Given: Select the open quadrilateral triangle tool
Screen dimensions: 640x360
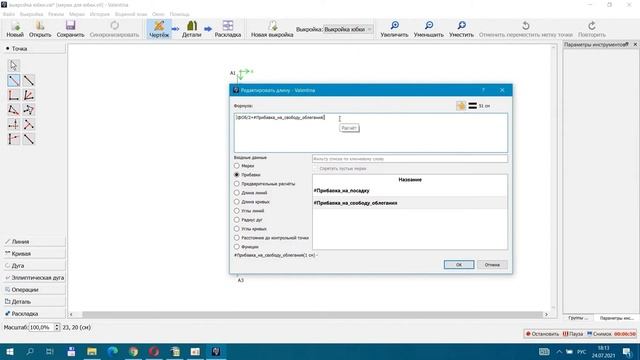Looking at the screenshot, I should pyautogui.click(x=29, y=110).
